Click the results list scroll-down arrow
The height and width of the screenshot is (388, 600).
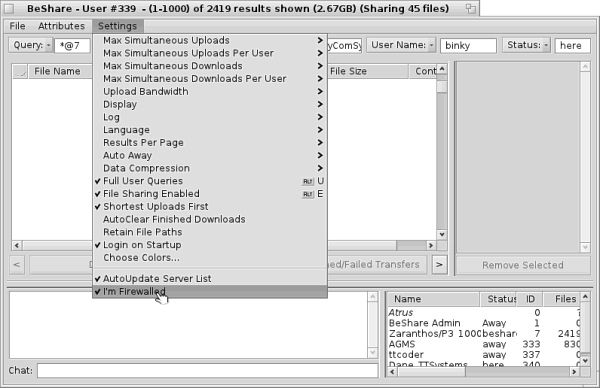coord(442,235)
